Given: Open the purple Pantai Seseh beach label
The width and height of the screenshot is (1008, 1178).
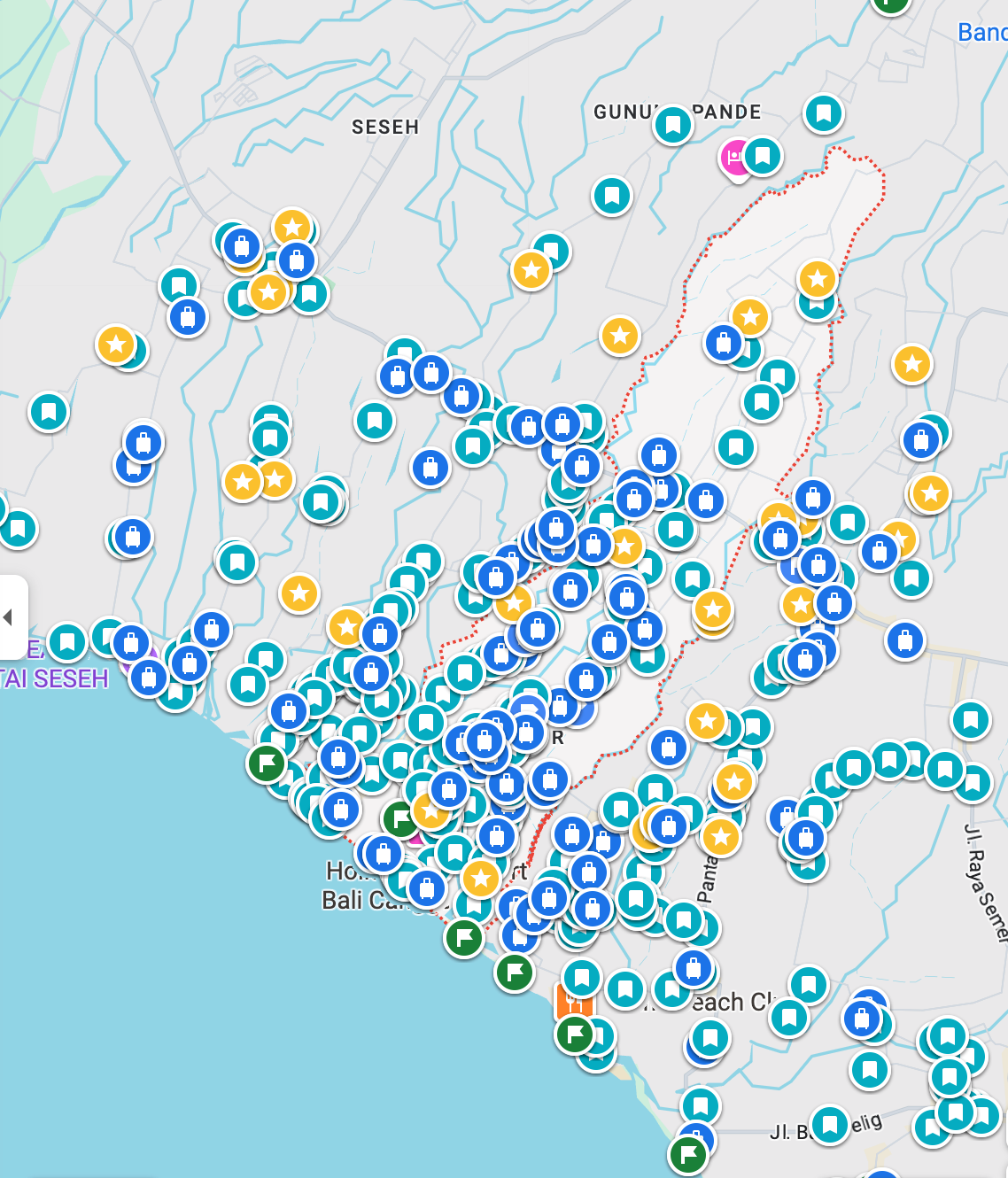Looking at the screenshot, I should click(55, 678).
